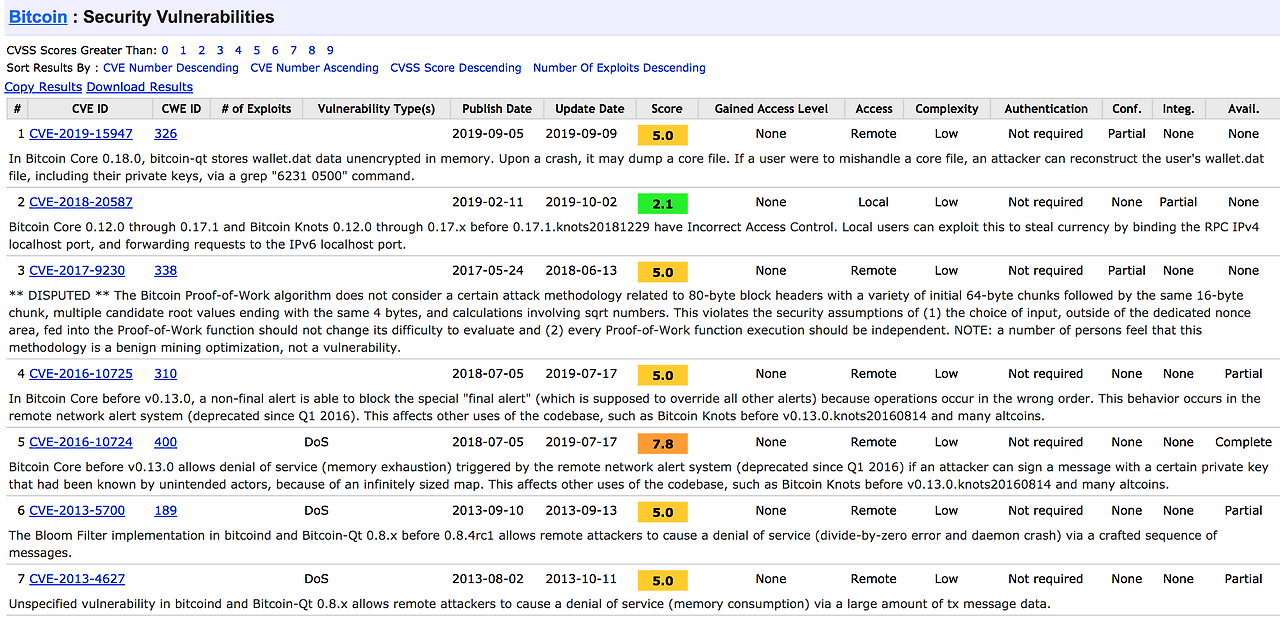Screen dimensions: 1280x619
Task: Open CWE ID 310 link
Action: 166,374
